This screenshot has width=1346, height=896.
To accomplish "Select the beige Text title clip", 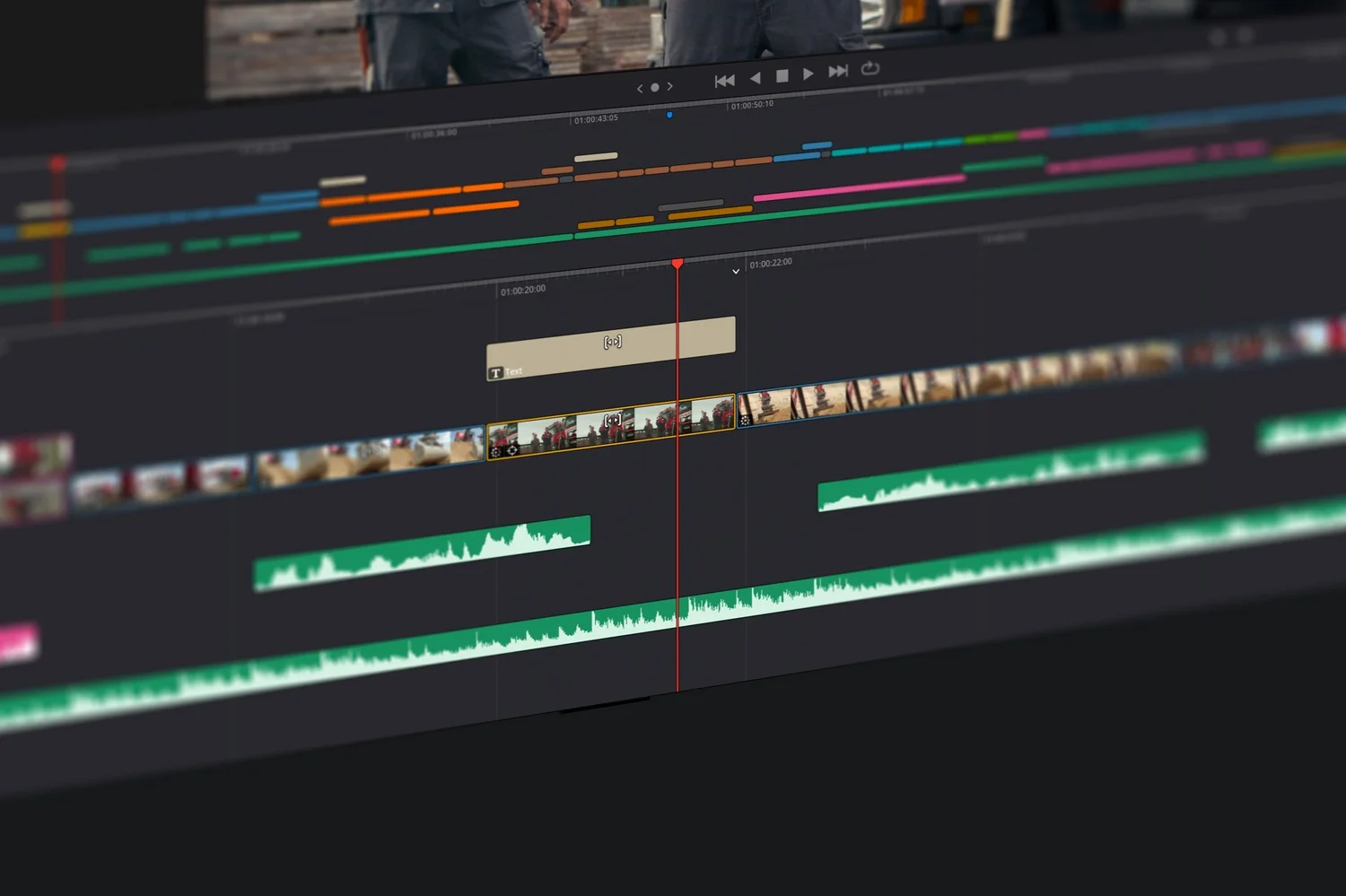I will pos(611,348).
